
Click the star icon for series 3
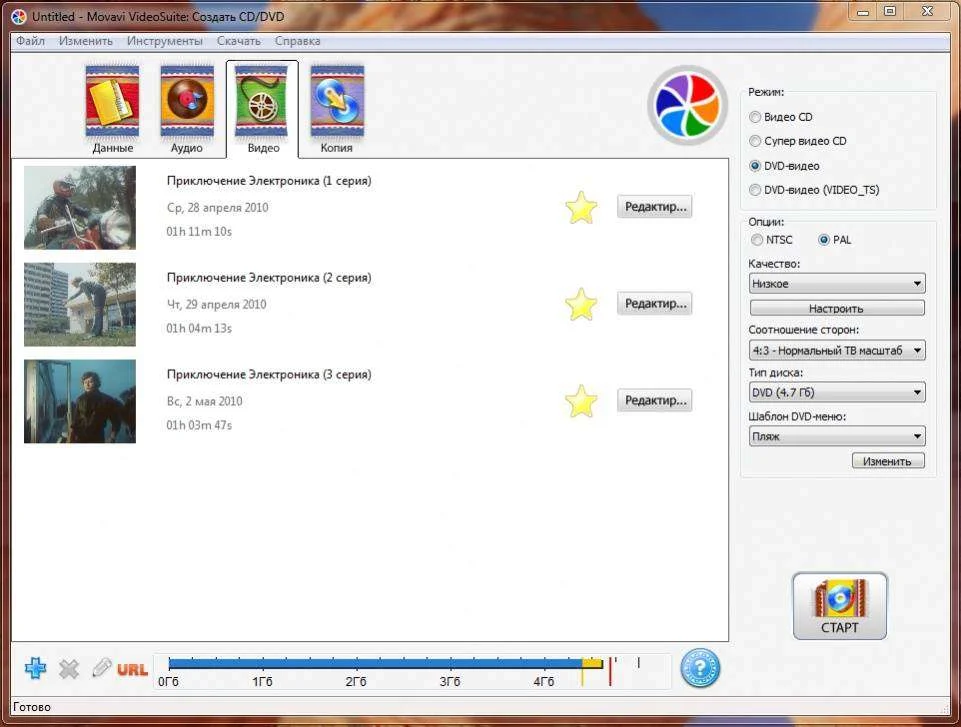581,402
